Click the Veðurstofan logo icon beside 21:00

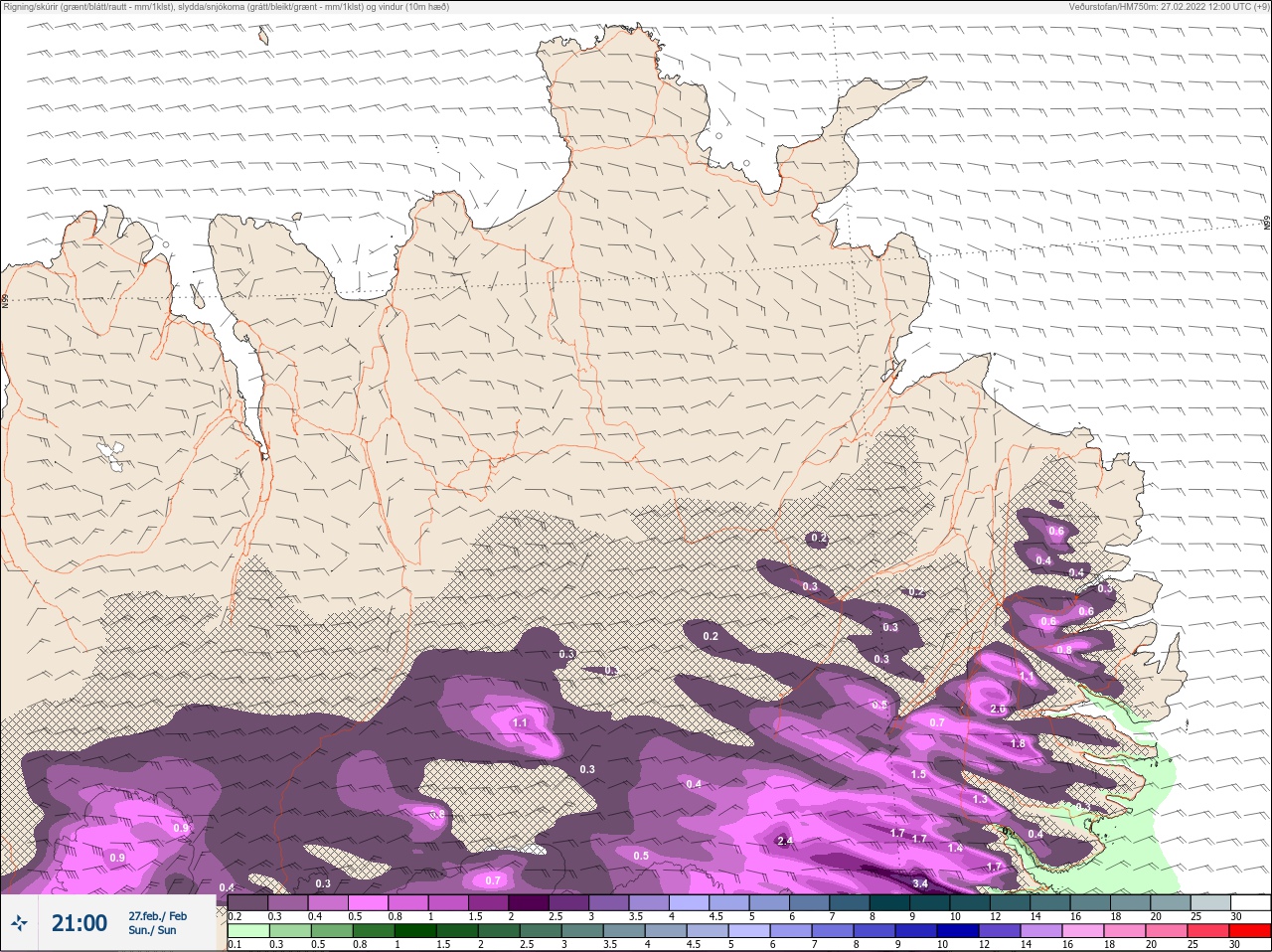click(19, 923)
